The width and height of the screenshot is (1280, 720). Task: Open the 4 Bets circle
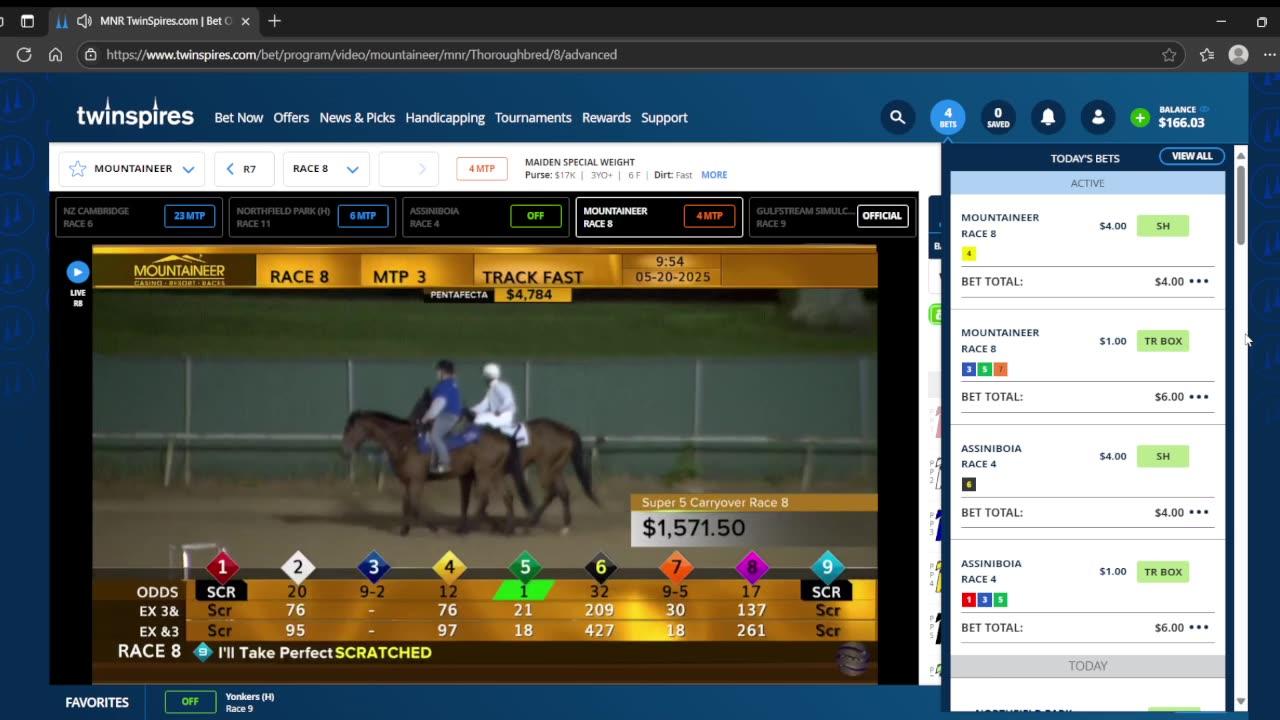tap(947, 117)
